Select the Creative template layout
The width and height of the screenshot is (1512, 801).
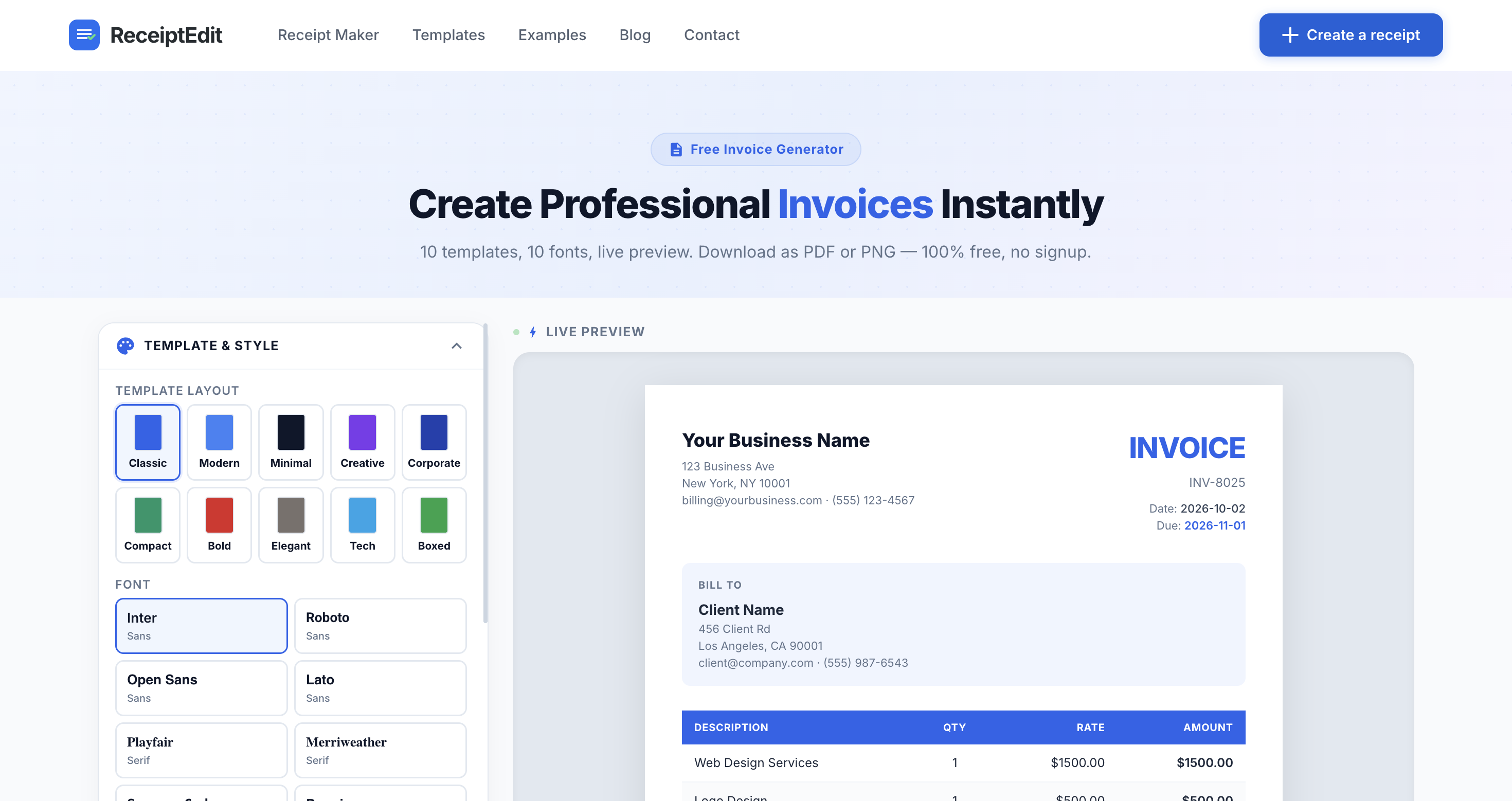tap(363, 442)
